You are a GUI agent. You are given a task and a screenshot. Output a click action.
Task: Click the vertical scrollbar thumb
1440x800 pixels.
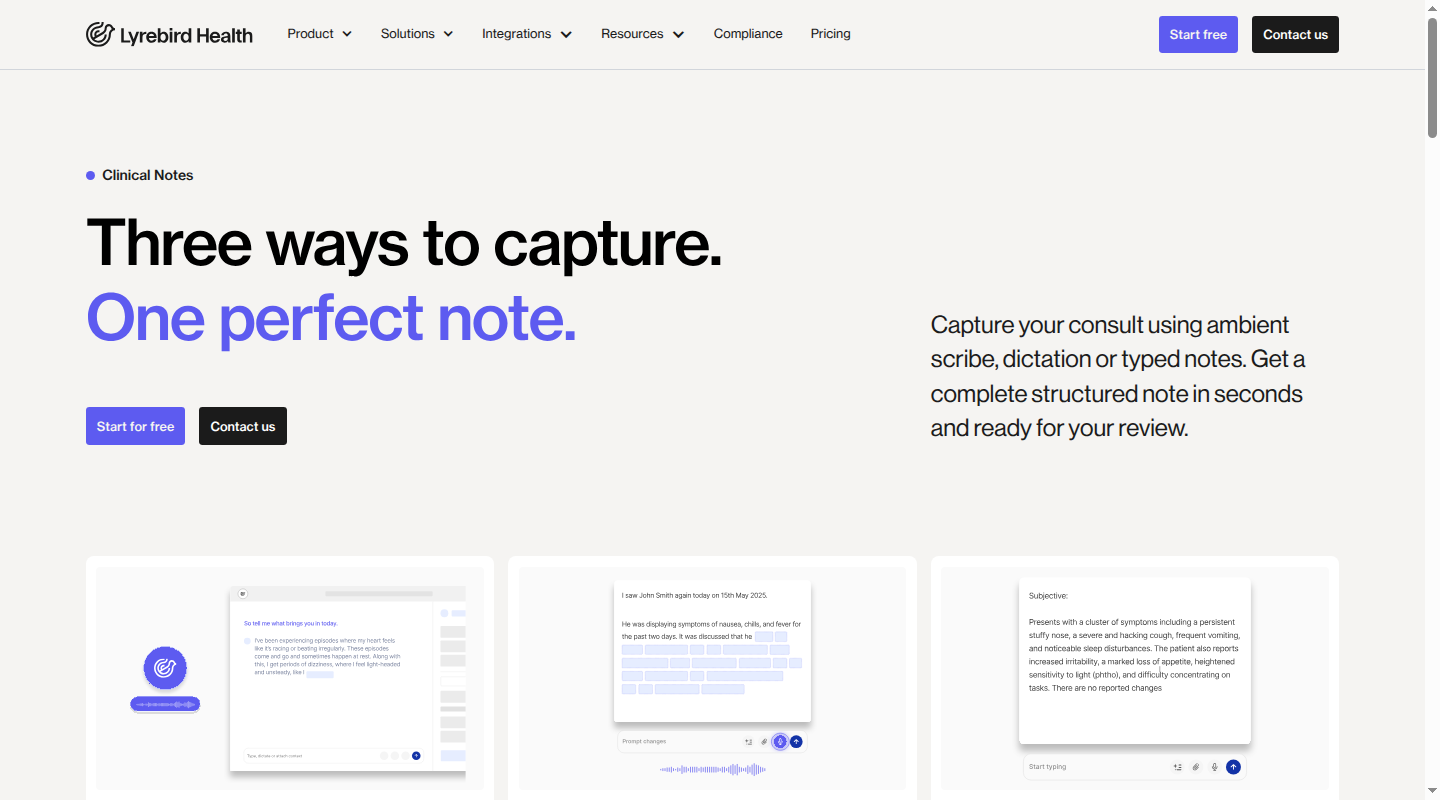1432,76
